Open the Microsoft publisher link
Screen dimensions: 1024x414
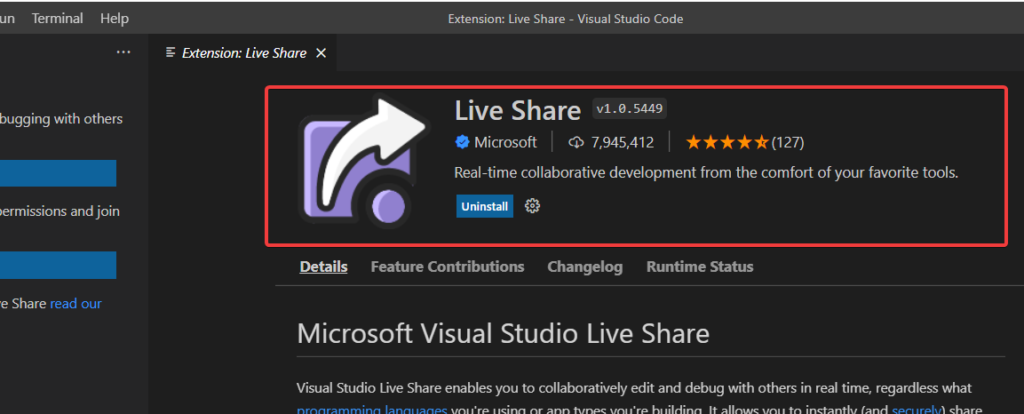pyautogui.click(x=505, y=142)
